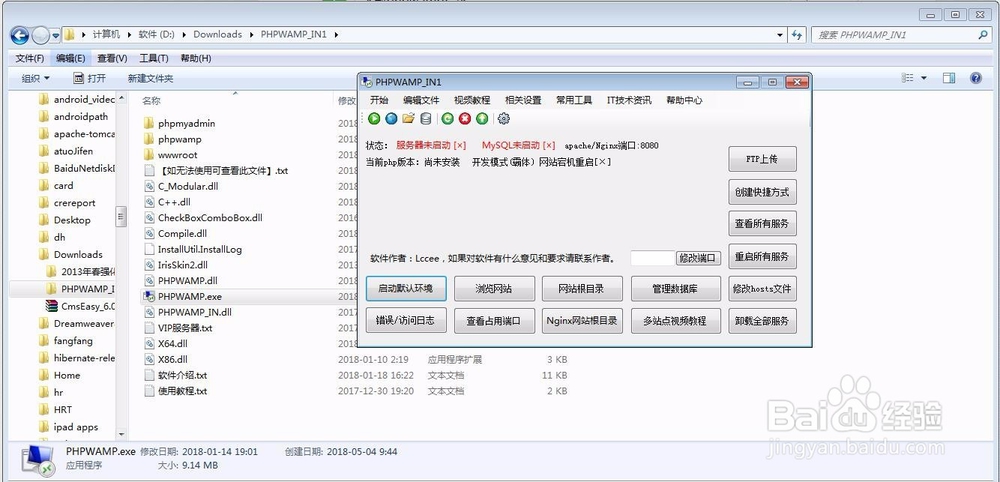Open the recent pages dropdown next to the forward button
1000x482 pixels.
[56, 35]
